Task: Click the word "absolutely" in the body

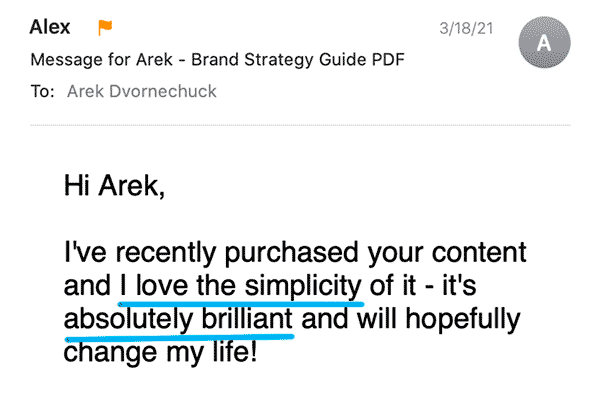Action: pyautogui.click(x=129, y=319)
